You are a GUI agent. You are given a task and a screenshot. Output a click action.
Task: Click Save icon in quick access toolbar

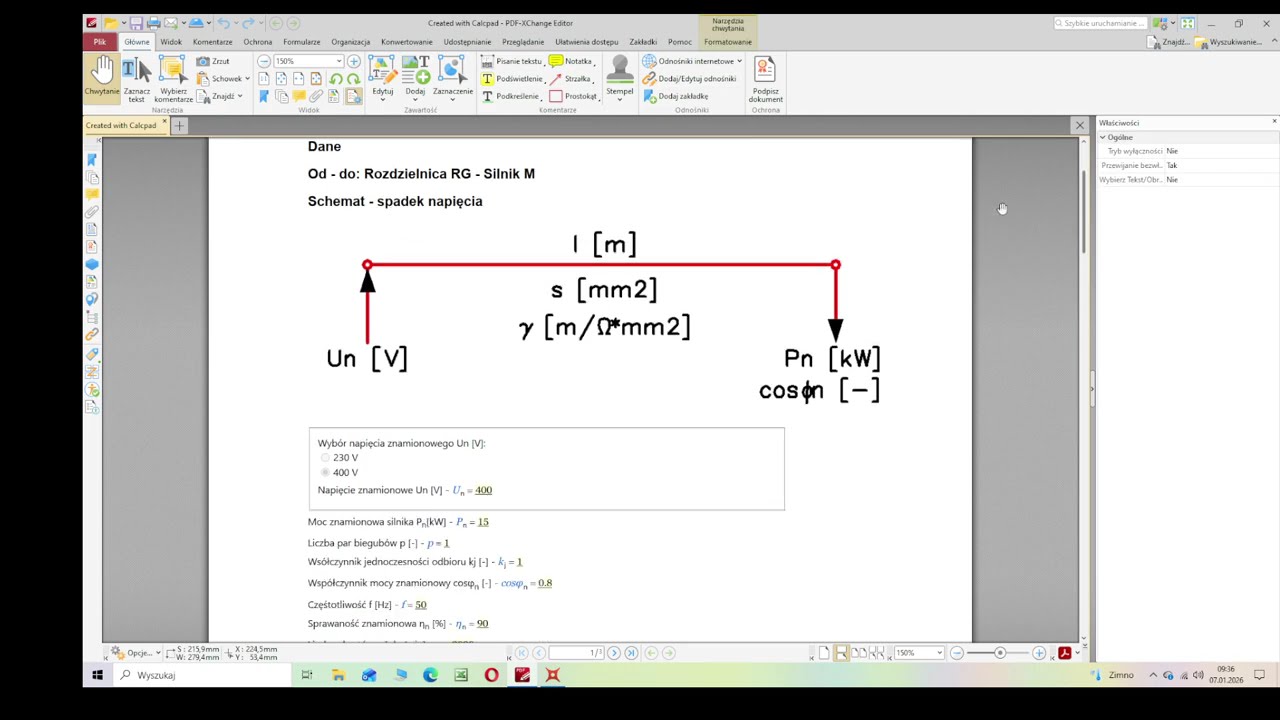pyautogui.click(x=137, y=23)
